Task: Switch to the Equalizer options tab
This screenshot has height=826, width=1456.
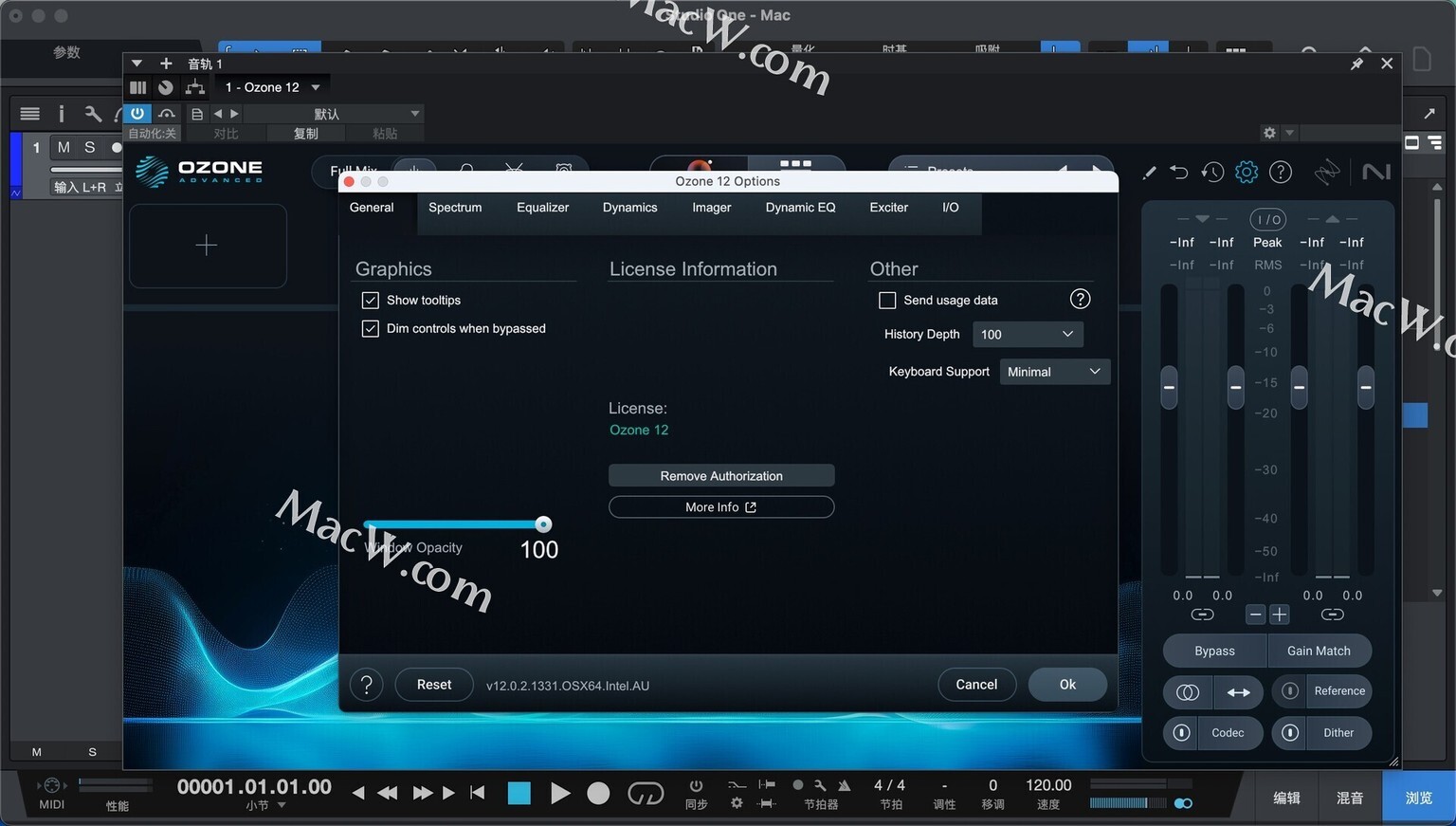Action: coord(543,208)
